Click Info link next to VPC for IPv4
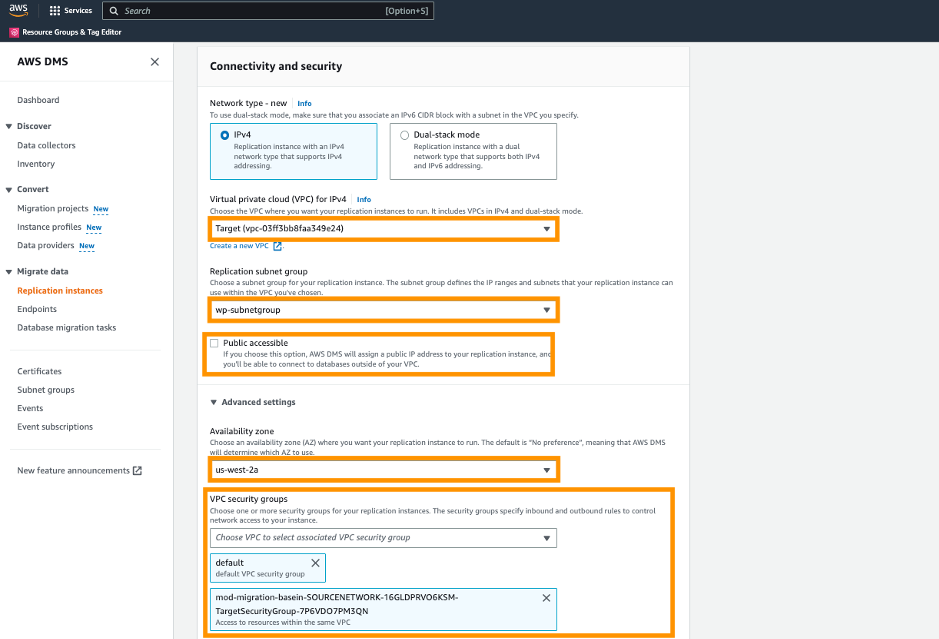 (x=364, y=199)
